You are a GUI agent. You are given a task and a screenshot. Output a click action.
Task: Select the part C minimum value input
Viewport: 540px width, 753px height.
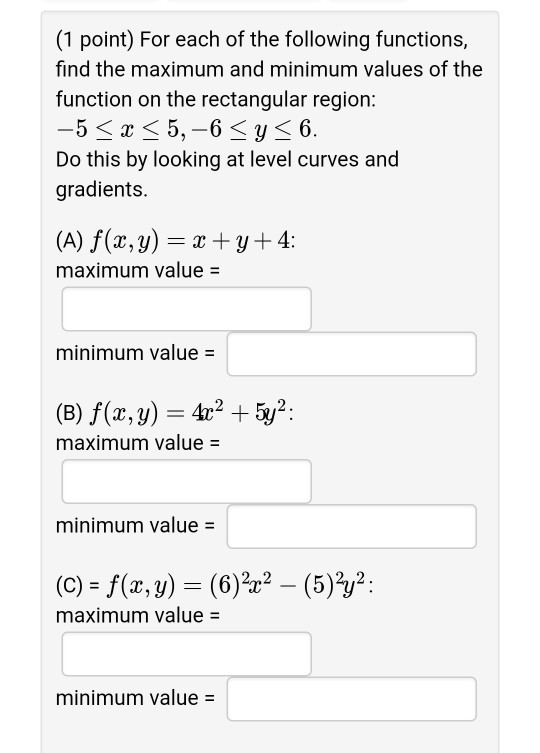click(352, 699)
